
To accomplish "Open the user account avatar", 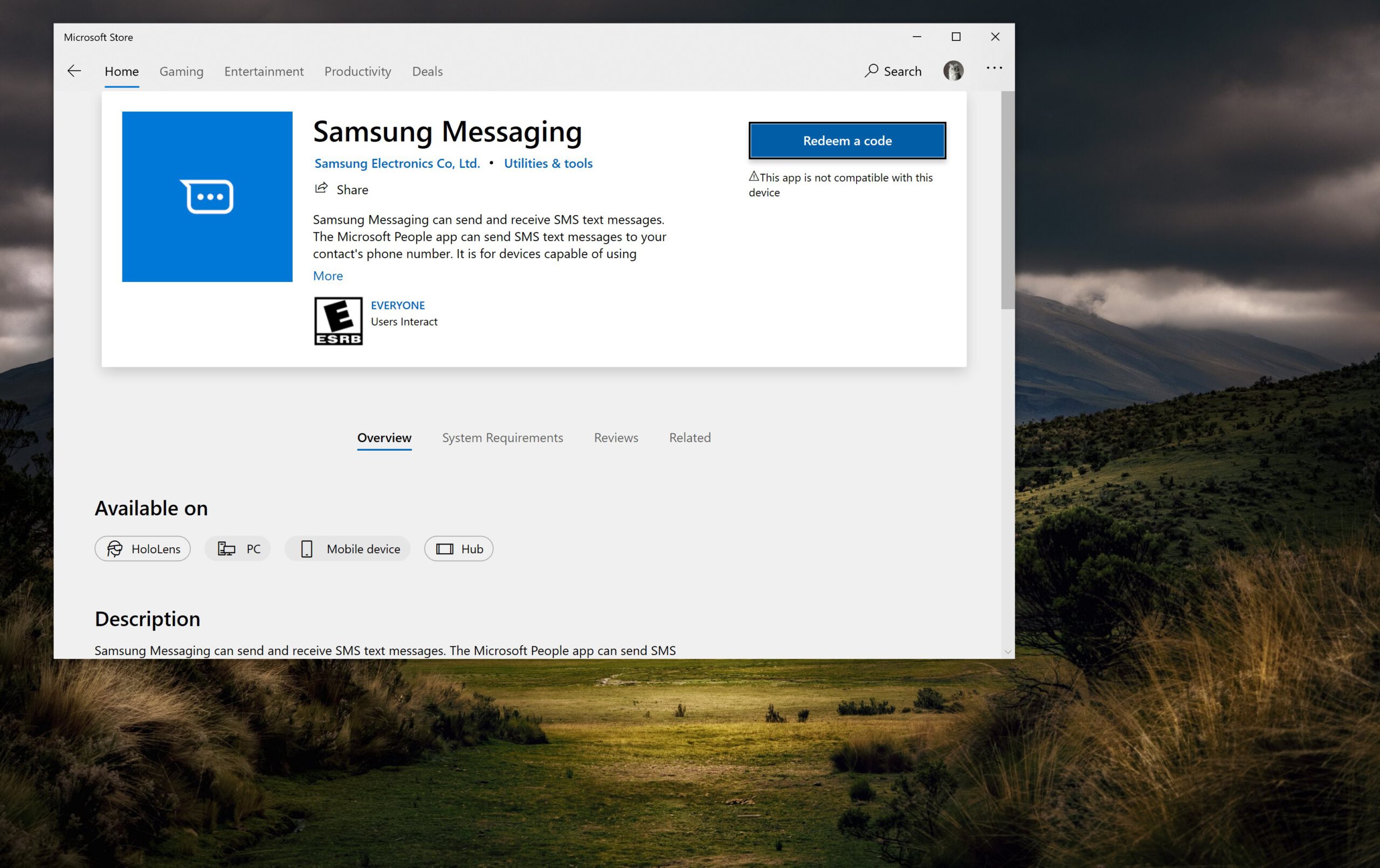I will click(x=953, y=71).
